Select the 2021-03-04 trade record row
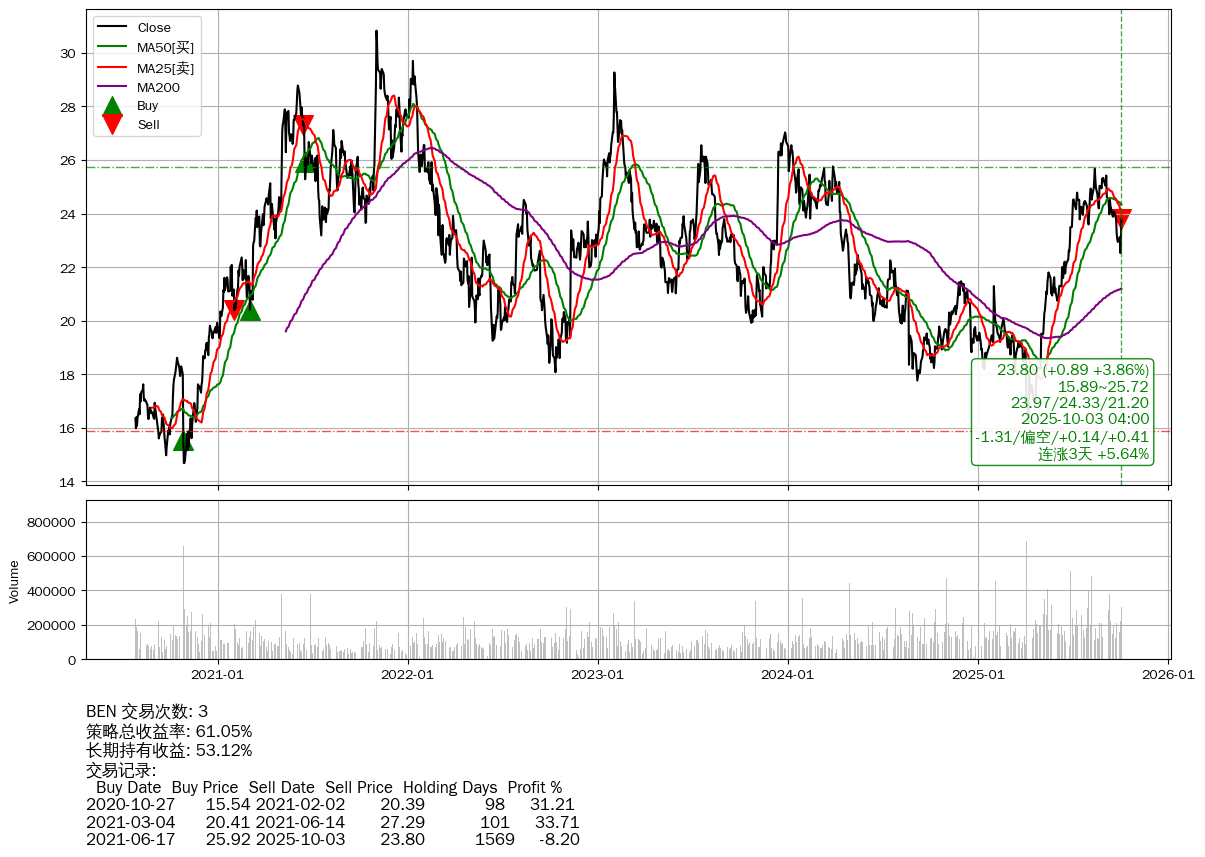 [x=332, y=823]
